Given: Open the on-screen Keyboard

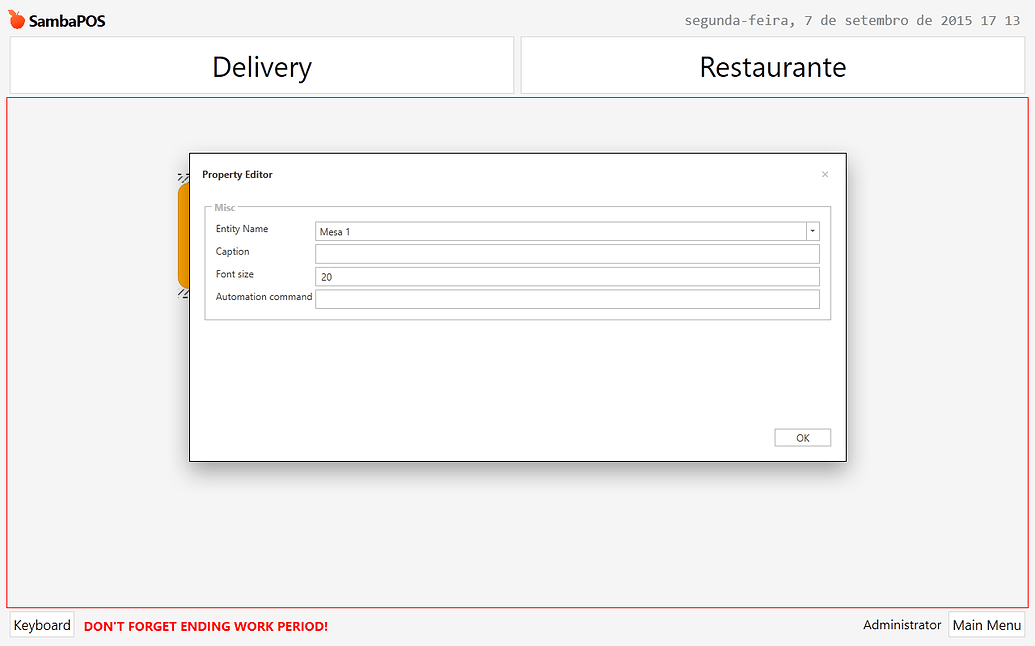Looking at the screenshot, I should 41,624.
